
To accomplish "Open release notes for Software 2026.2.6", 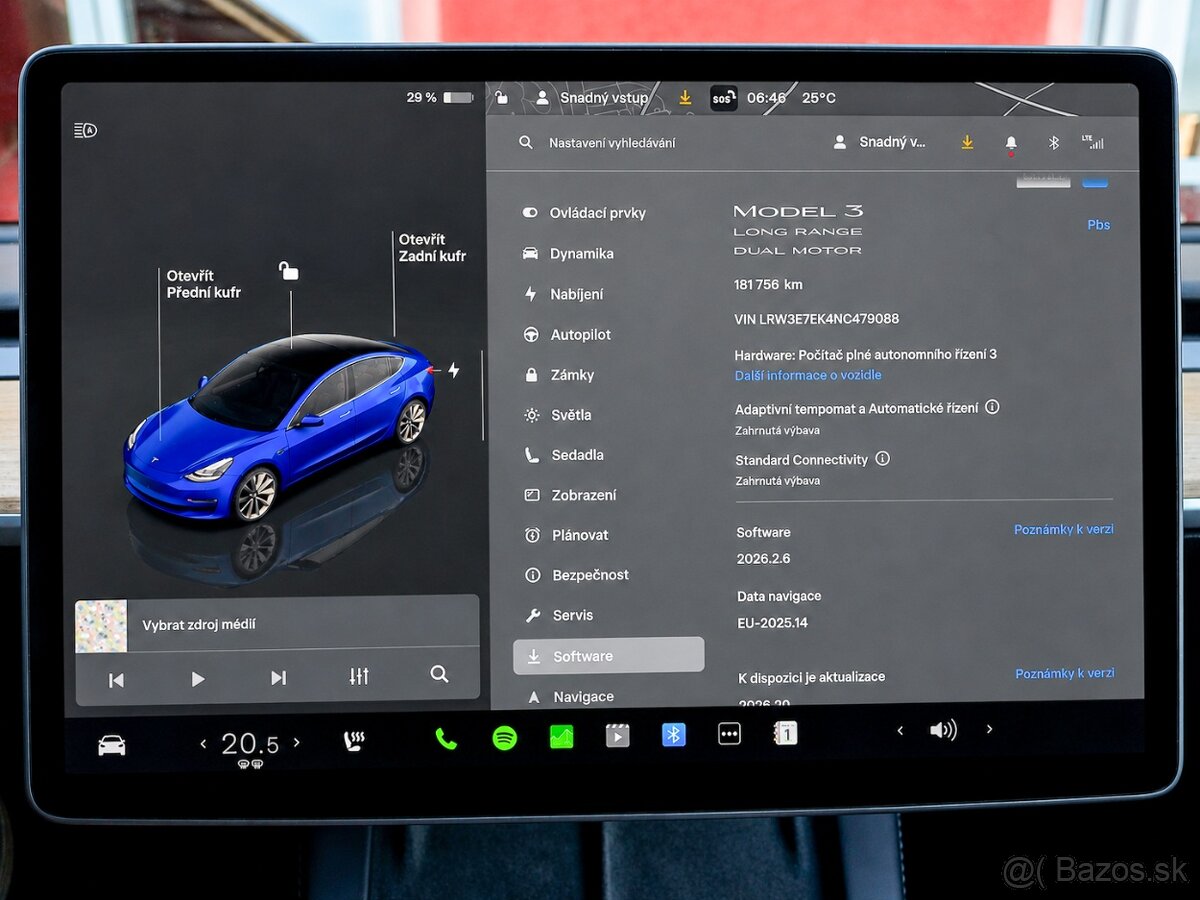I will click(x=1063, y=529).
